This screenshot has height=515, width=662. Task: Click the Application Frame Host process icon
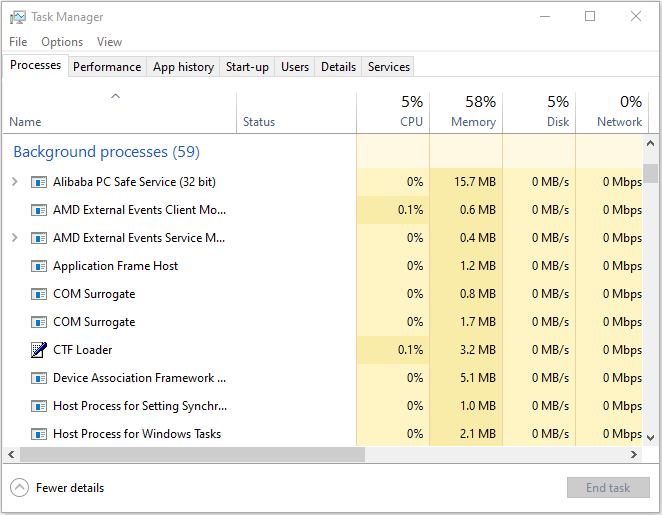pos(39,266)
